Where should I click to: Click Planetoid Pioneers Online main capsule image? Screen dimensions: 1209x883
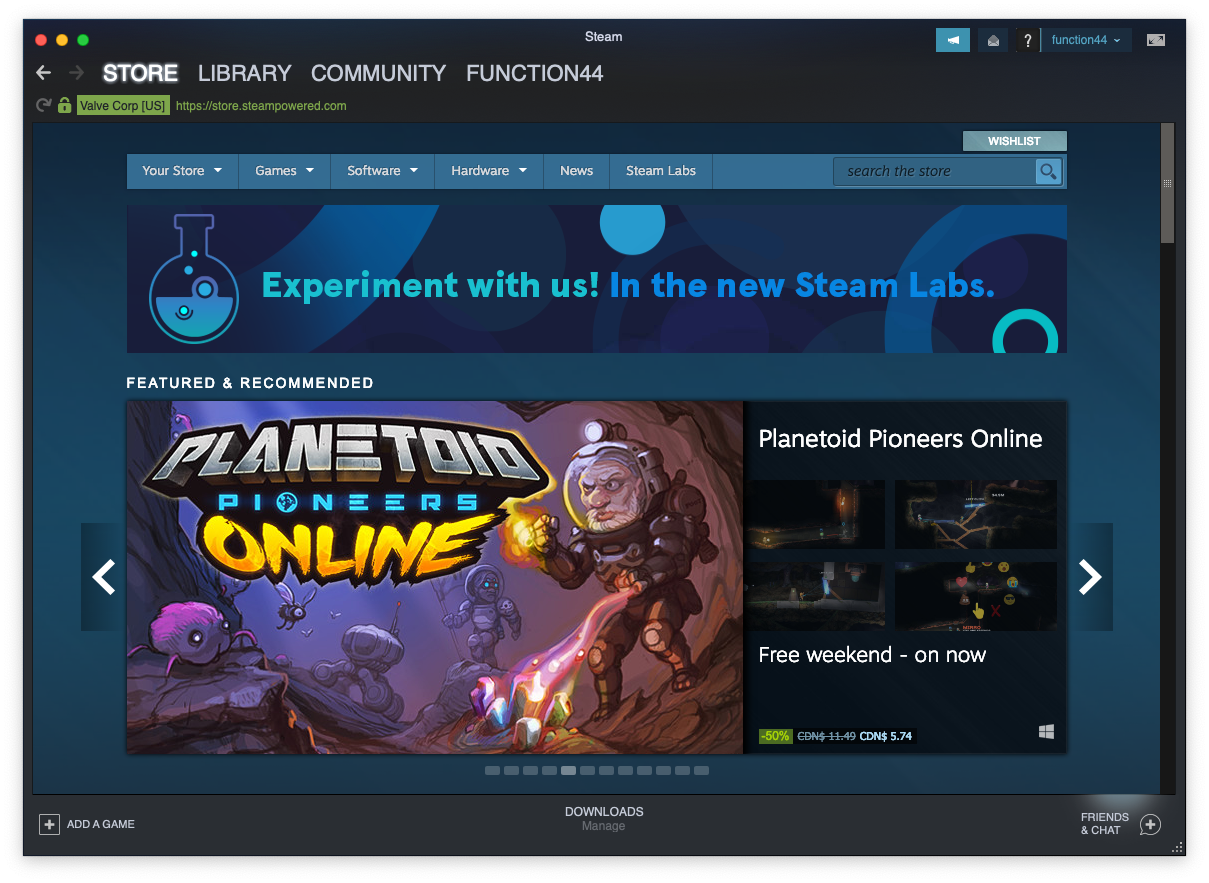tap(435, 577)
